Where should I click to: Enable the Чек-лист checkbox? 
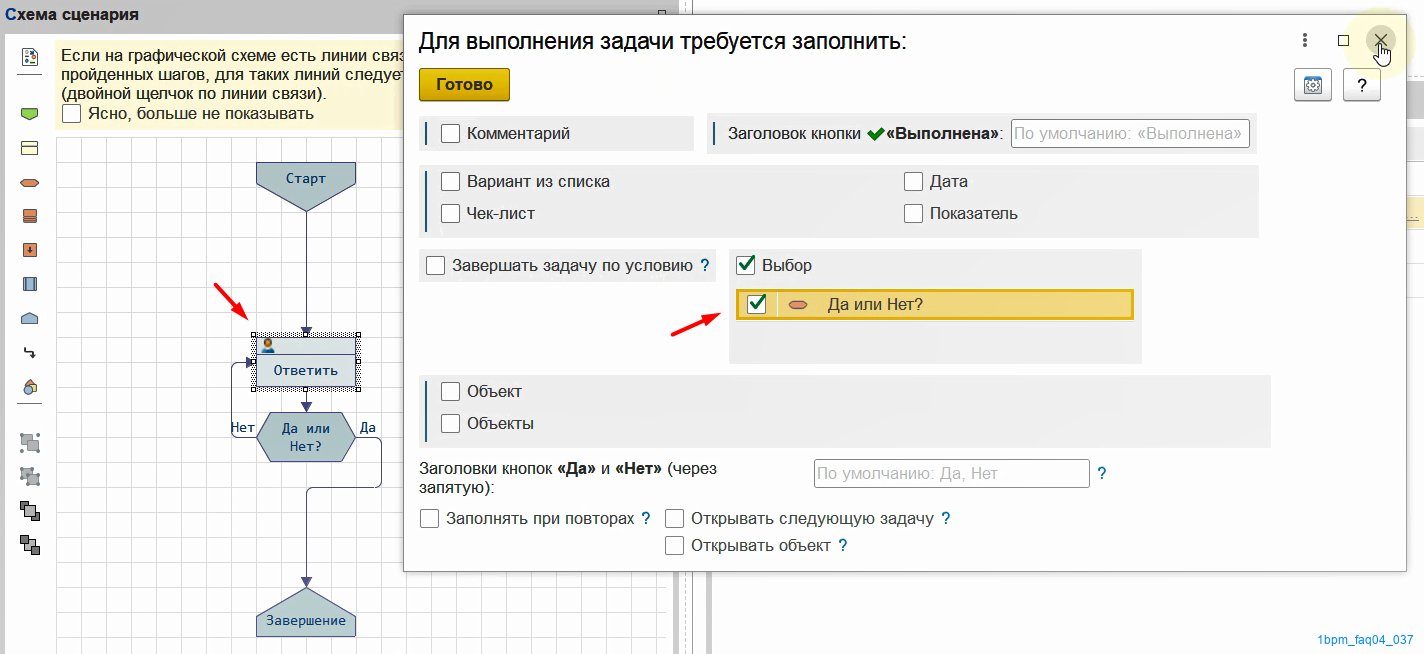coord(450,213)
